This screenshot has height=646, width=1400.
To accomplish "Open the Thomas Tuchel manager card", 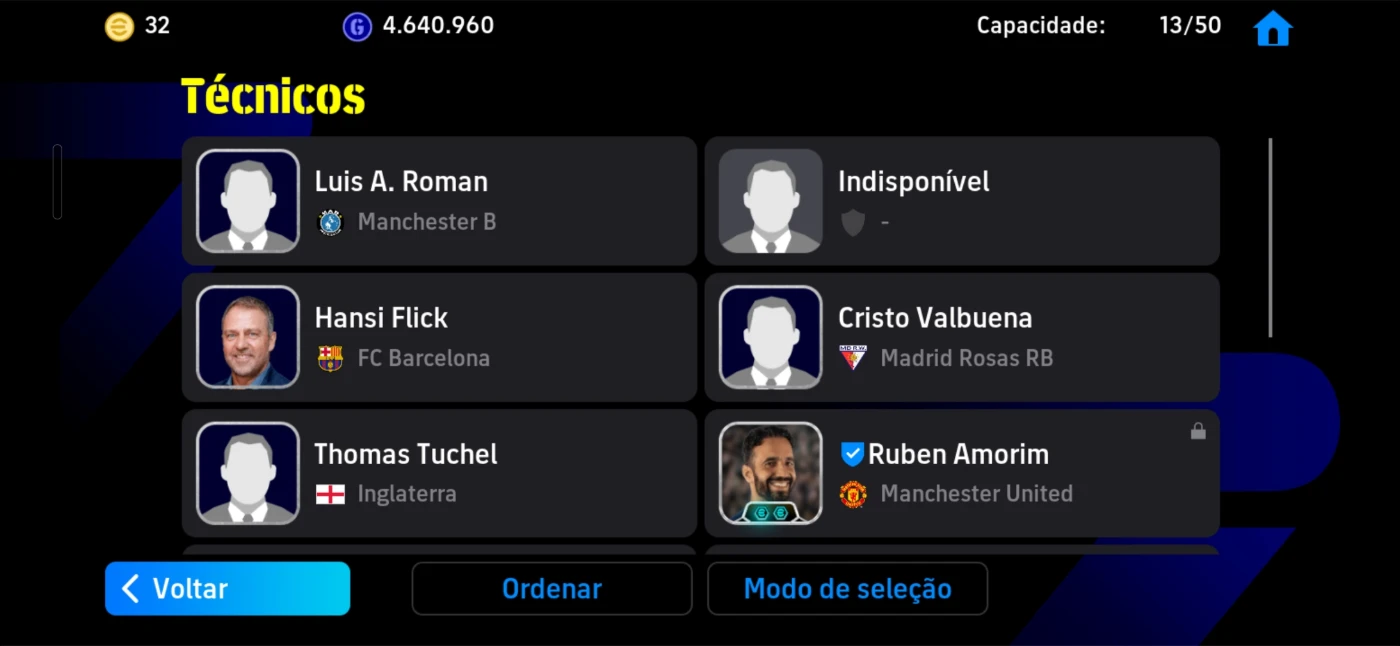I will tap(439, 473).
